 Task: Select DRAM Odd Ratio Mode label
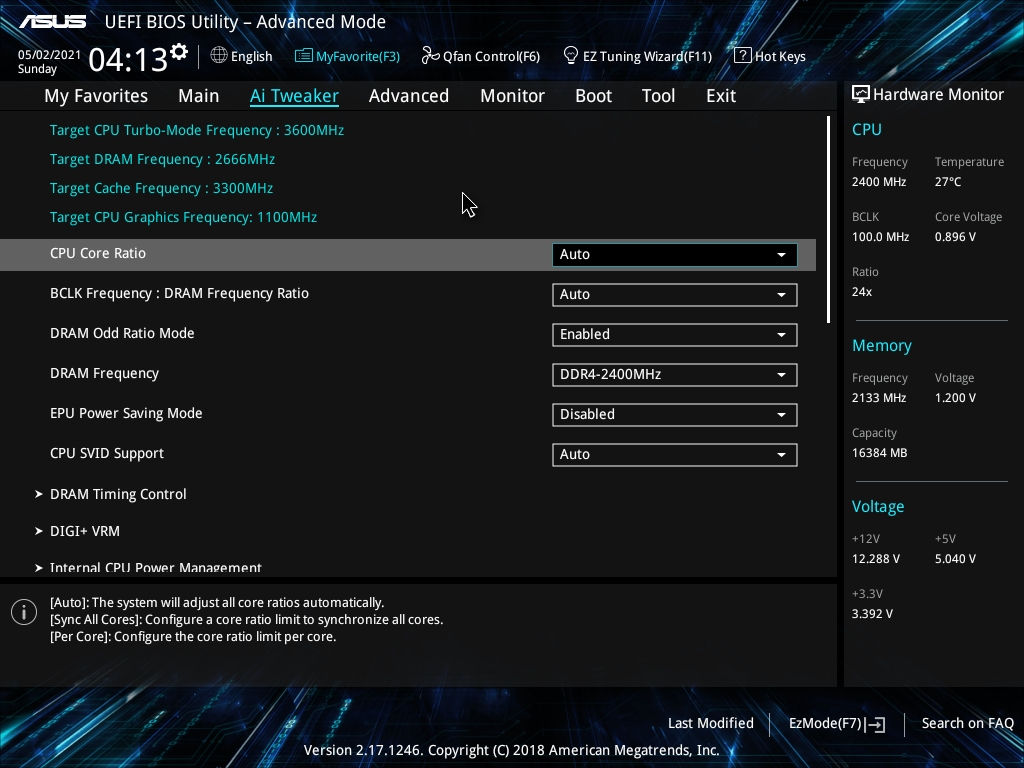click(x=122, y=333)
